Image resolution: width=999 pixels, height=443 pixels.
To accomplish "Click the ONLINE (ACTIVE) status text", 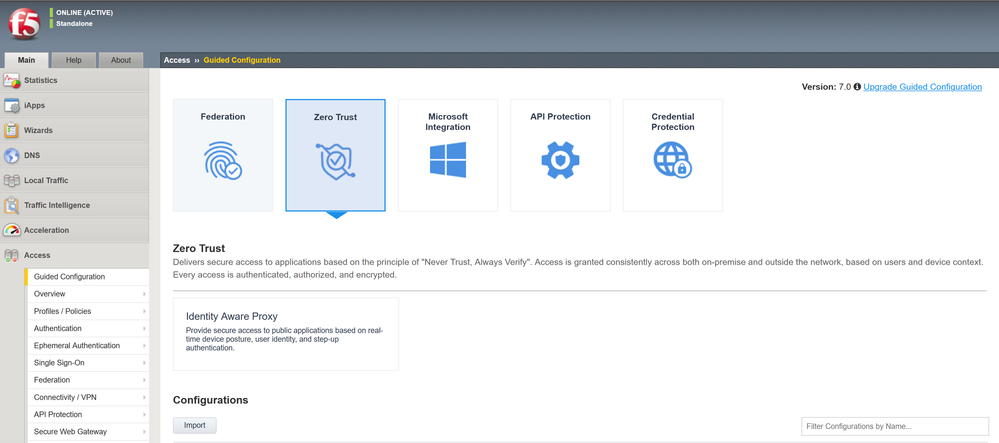I will coord(85,12).
